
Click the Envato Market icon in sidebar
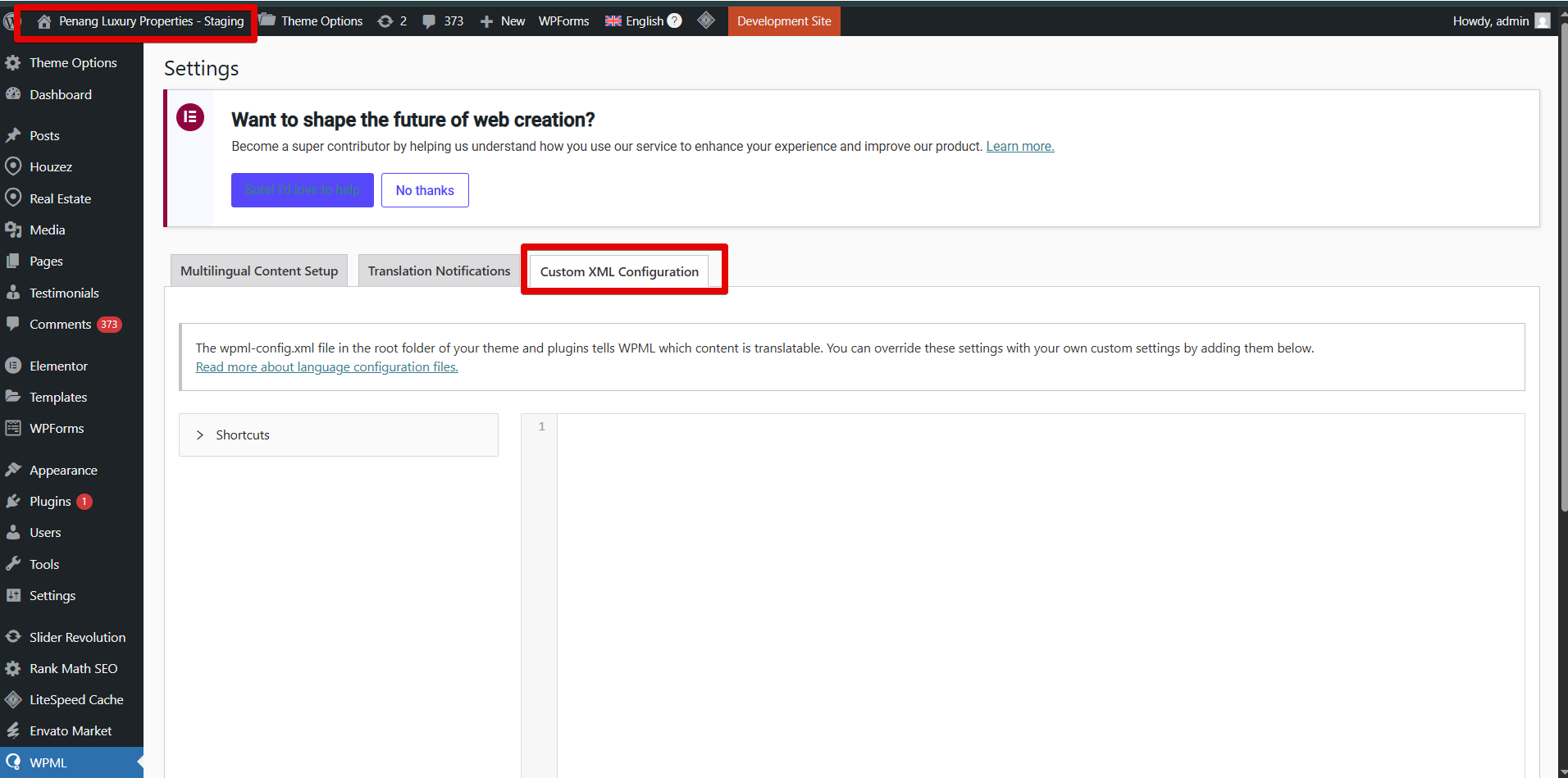[13, 730]
